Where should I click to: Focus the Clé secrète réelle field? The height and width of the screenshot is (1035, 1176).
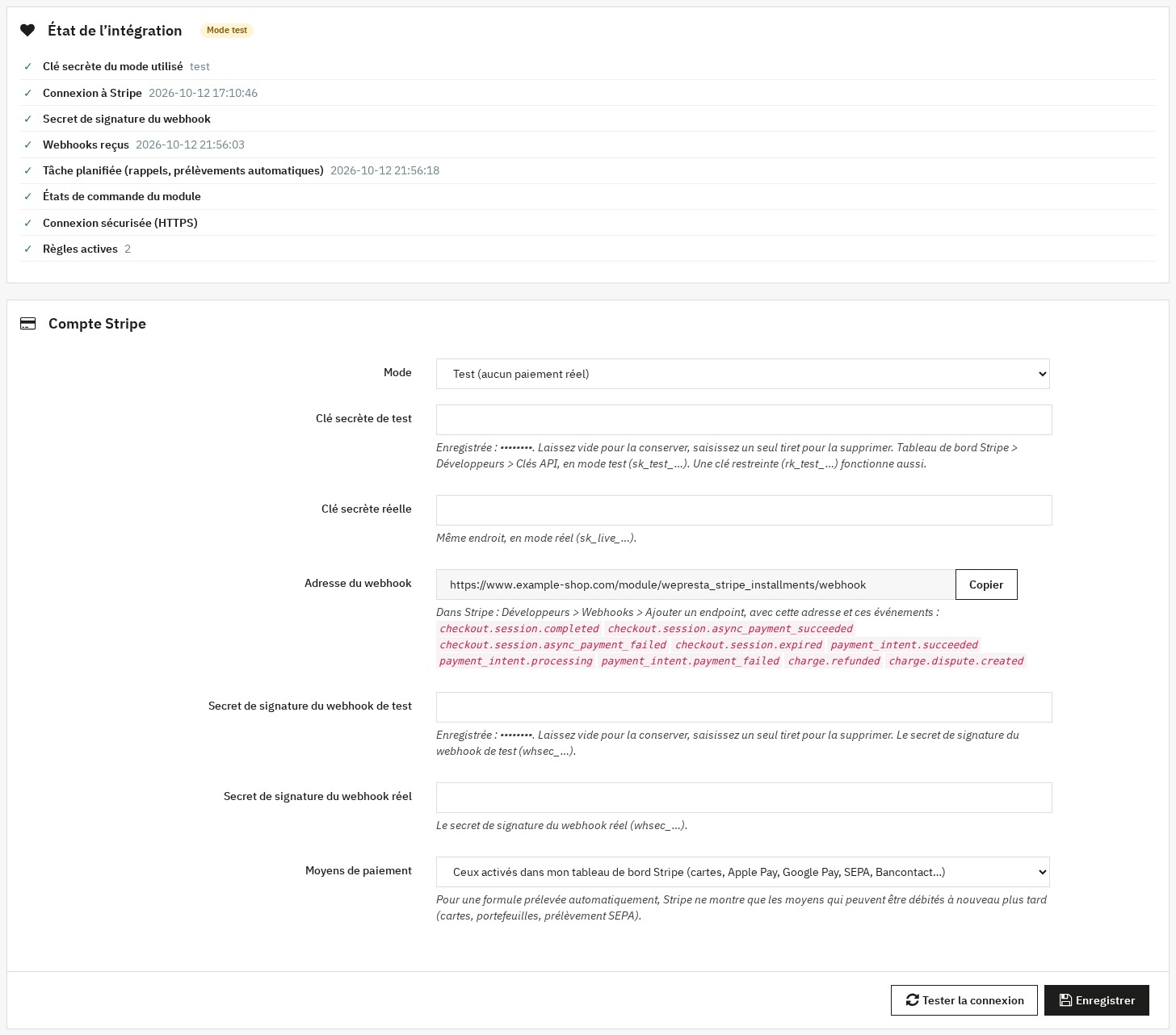[x=744, y=510]
